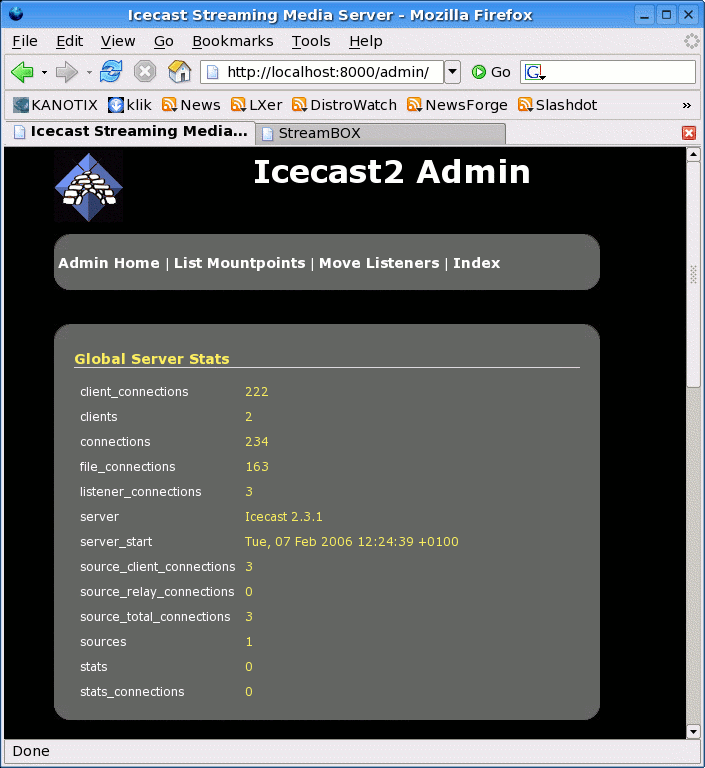Viewport: 705px width, 768px height.
Task: Click the client_connections value 222
Action: tap(257, 392)
